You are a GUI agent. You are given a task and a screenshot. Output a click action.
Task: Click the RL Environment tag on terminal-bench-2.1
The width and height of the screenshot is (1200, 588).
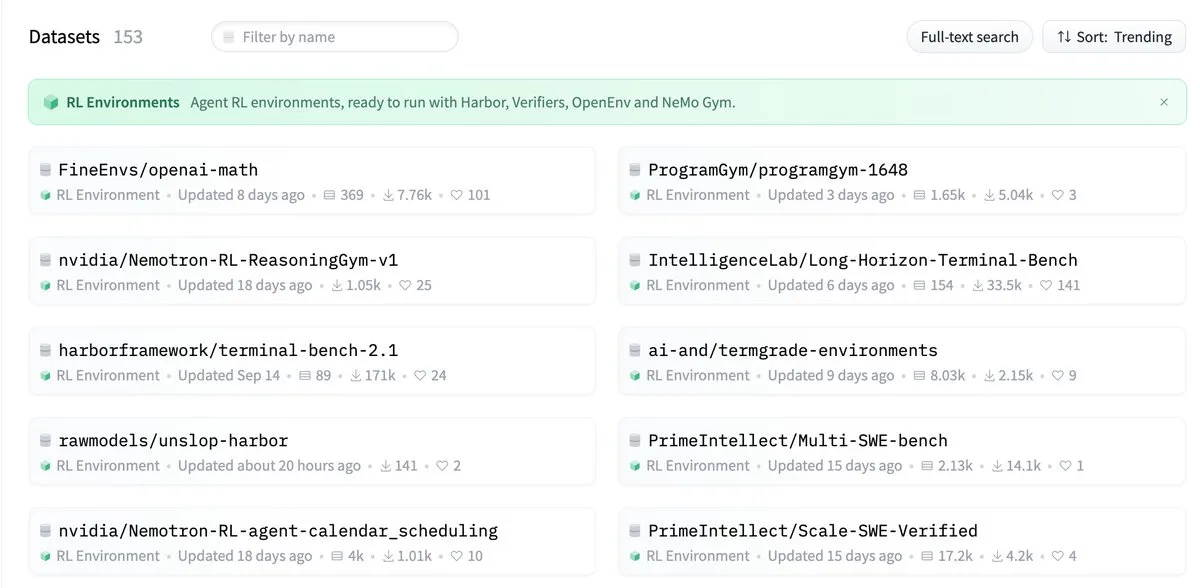click(x=100, y=376)
